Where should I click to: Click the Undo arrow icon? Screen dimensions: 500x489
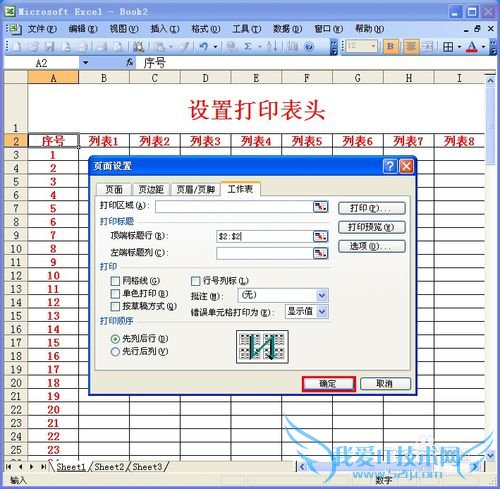pos(204,47)
